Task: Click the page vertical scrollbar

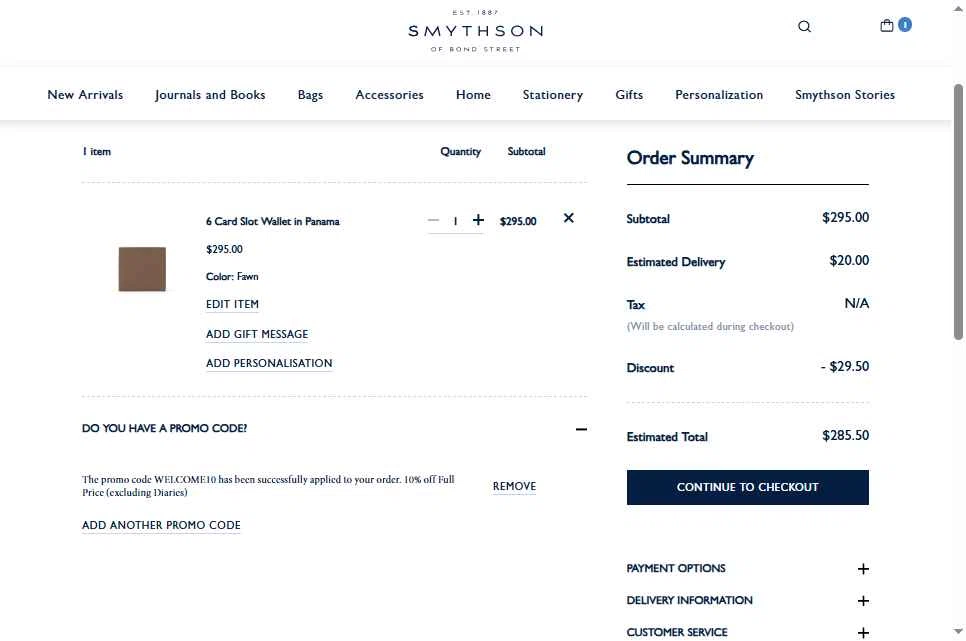Action: [x=958, y=210]
